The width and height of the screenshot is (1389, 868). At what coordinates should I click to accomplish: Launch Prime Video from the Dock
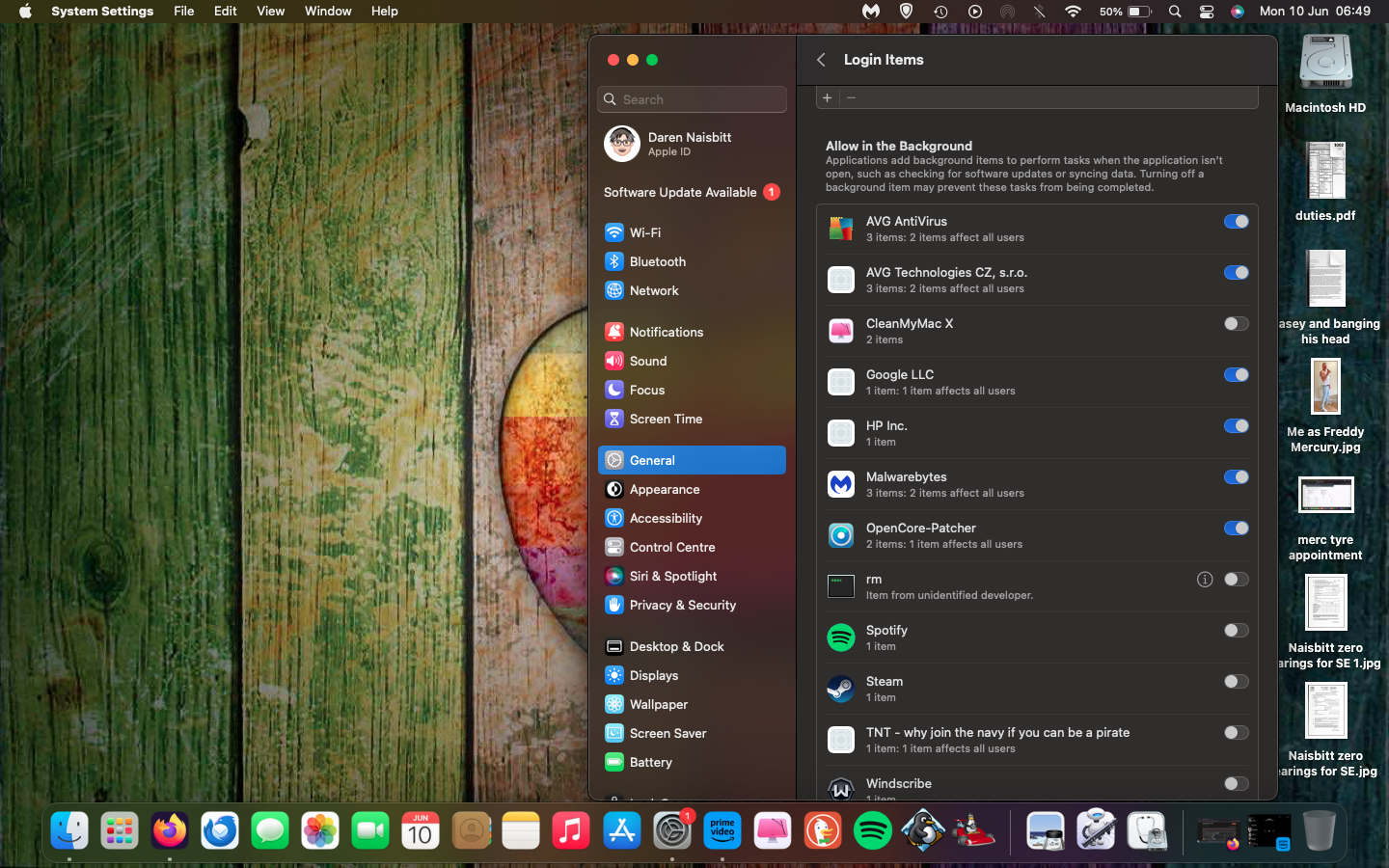tap(722, 830)
